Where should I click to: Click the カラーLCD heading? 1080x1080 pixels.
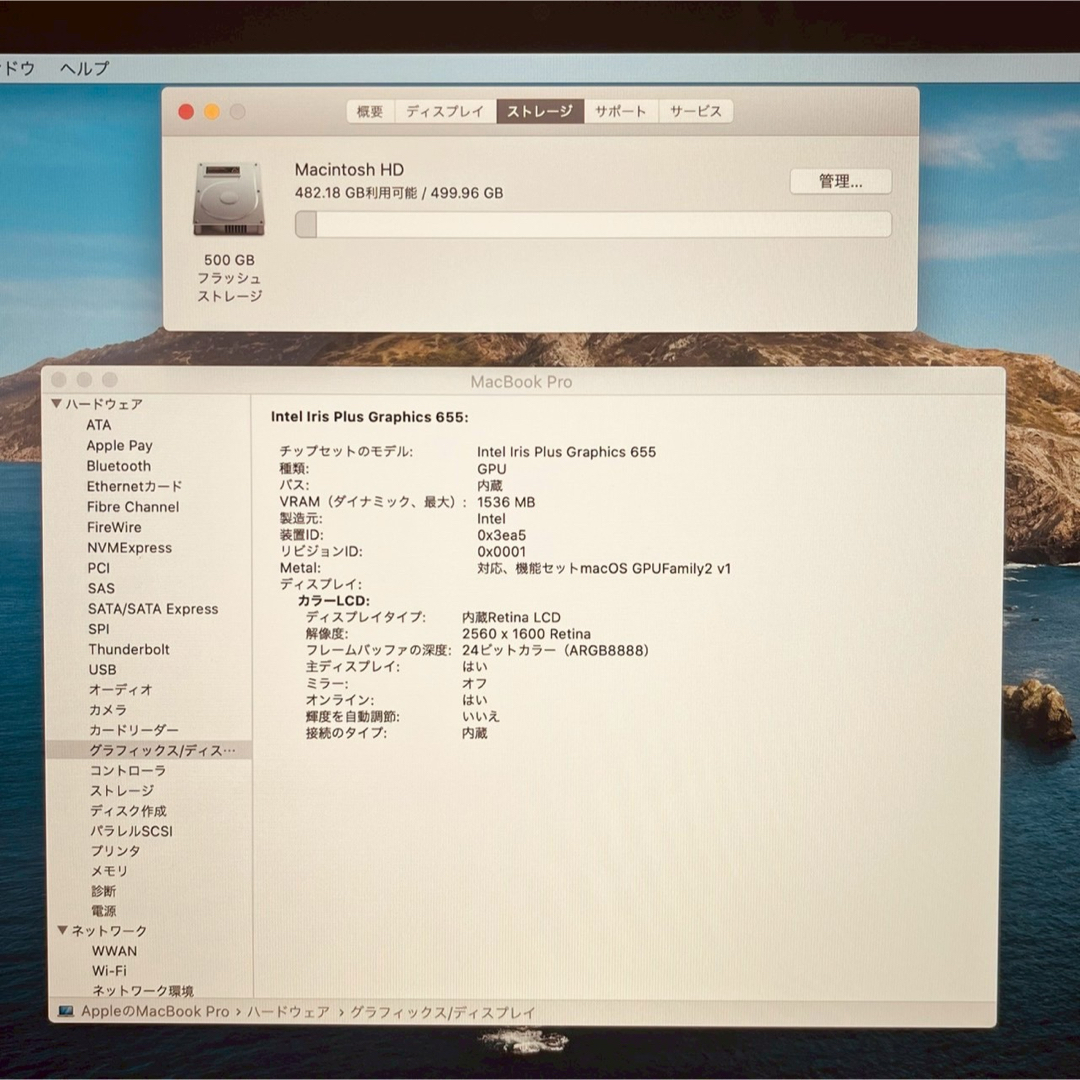[333, 601]
